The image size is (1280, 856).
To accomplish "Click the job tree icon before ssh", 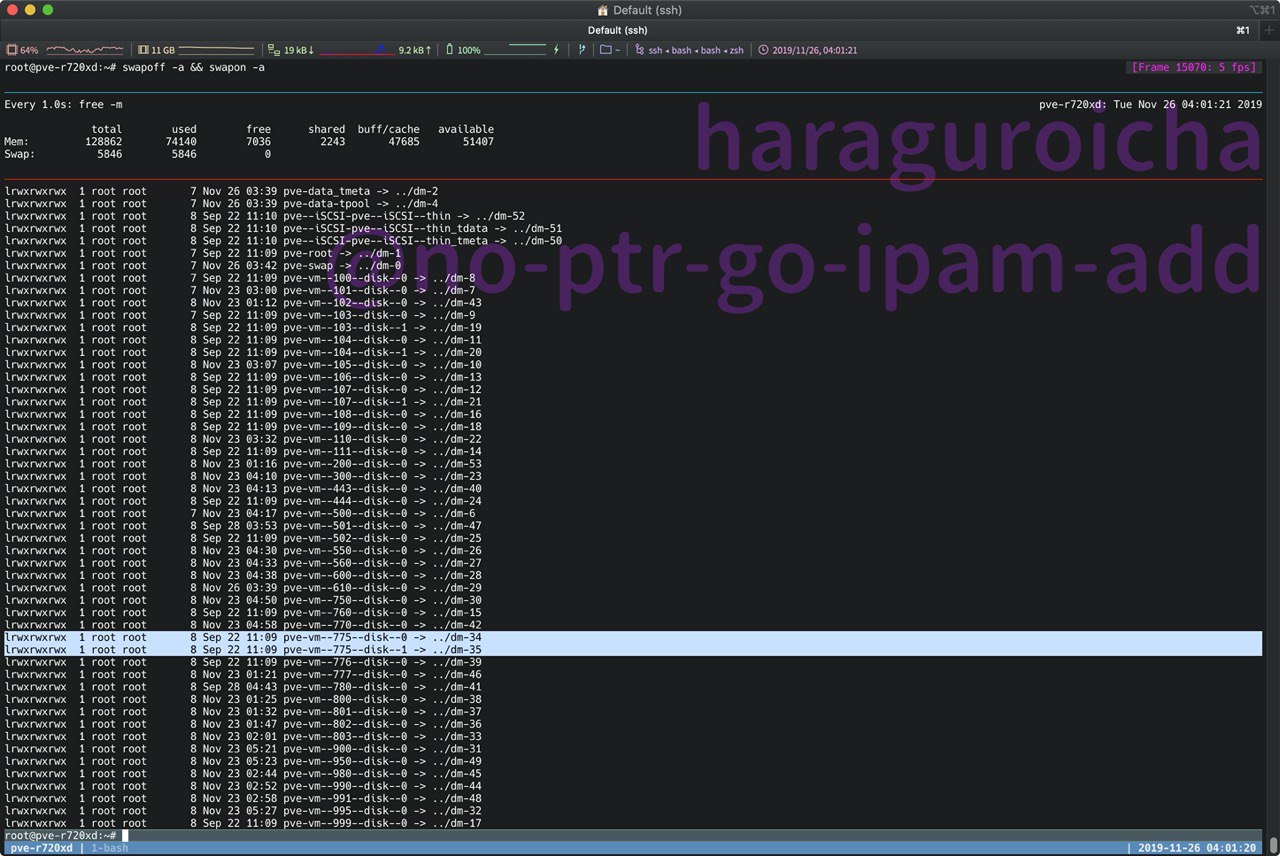I will point(639,50).
